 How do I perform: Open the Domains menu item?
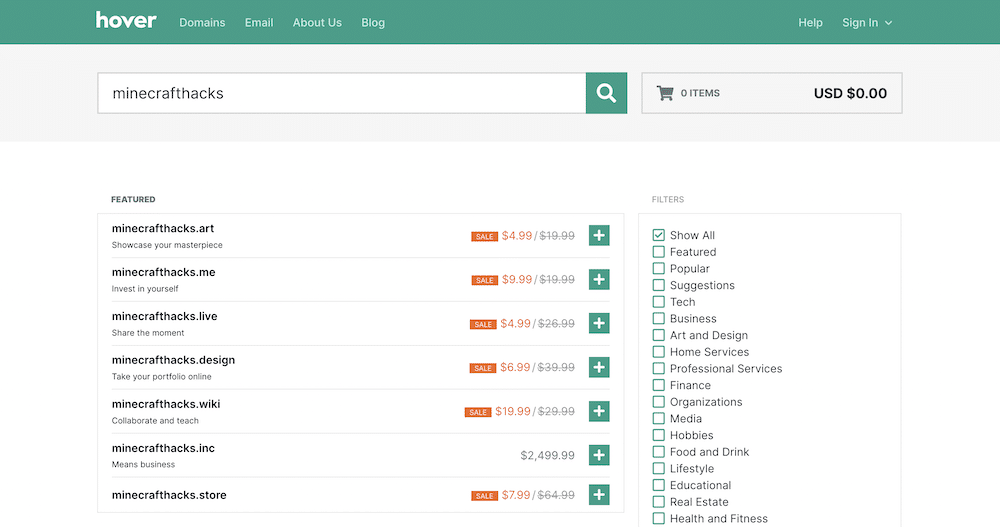[202, 22]
